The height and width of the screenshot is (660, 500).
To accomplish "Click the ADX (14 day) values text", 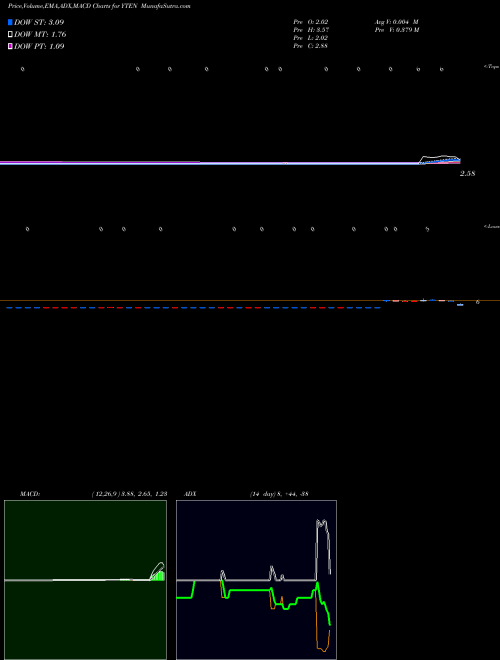I will pyautogui.click(x=279, y=494).
